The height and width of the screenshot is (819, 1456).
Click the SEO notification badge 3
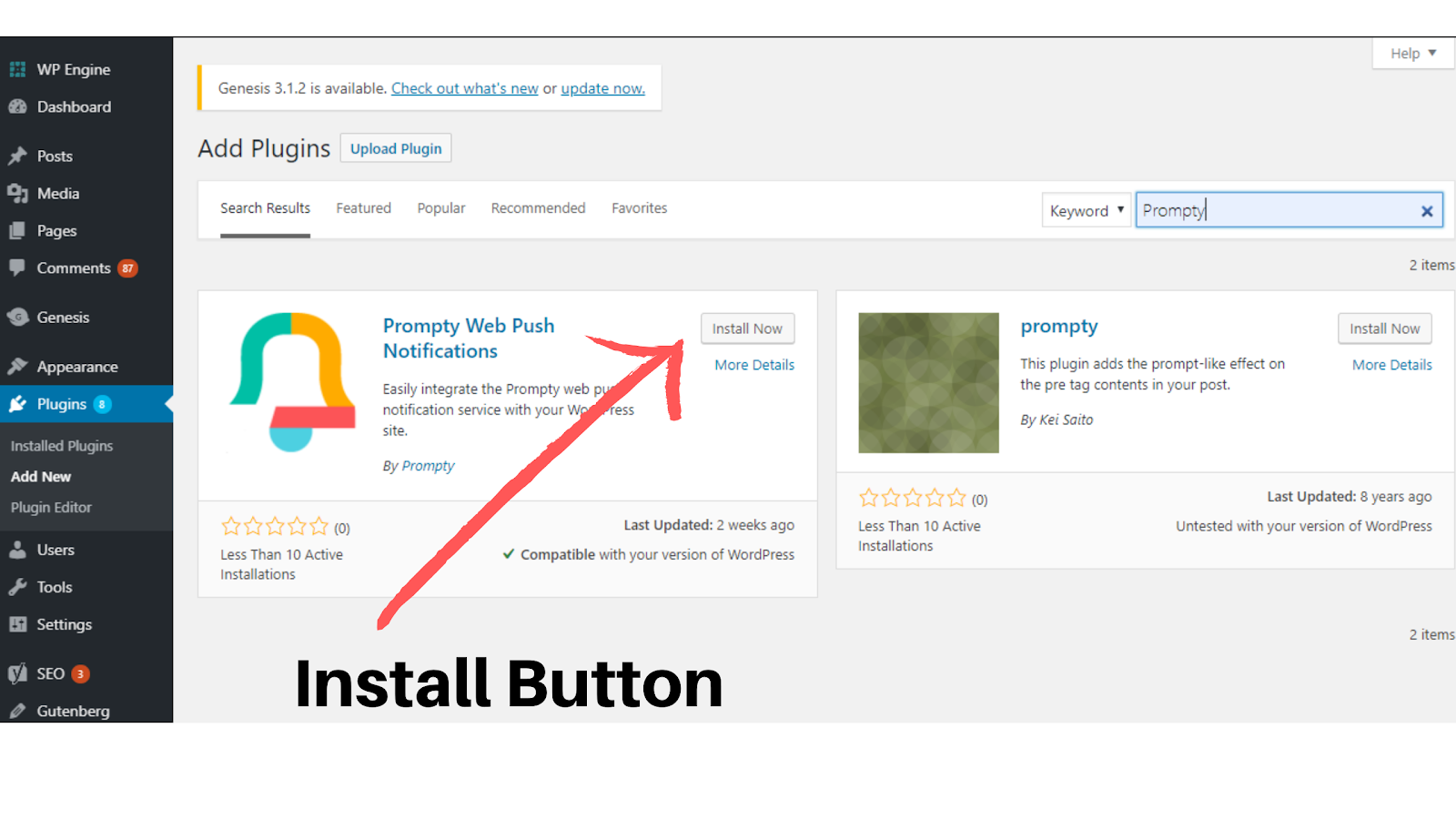point(80,674)
